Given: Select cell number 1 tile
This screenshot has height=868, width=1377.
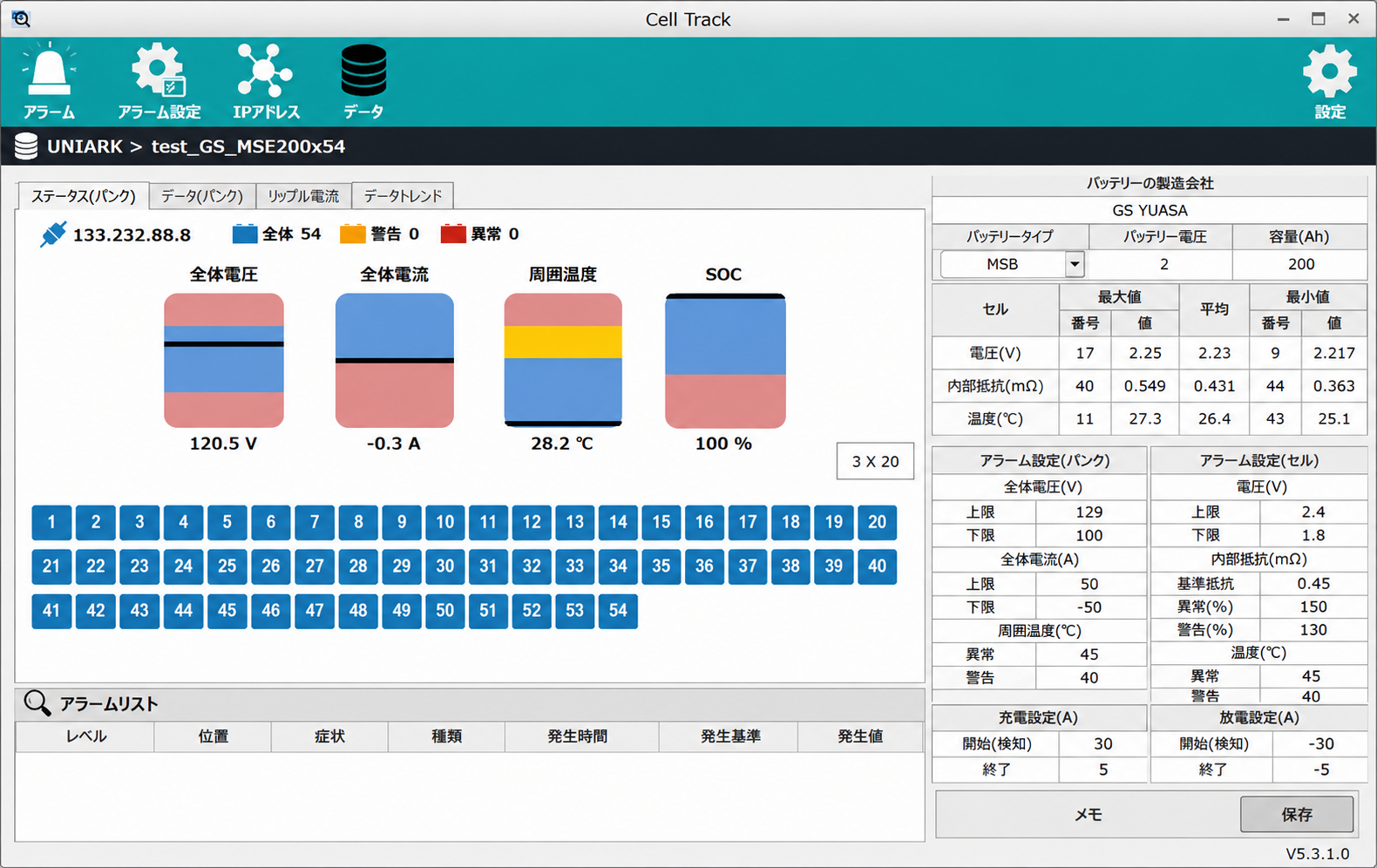Looking at the screenshot, I should (51, 522).
